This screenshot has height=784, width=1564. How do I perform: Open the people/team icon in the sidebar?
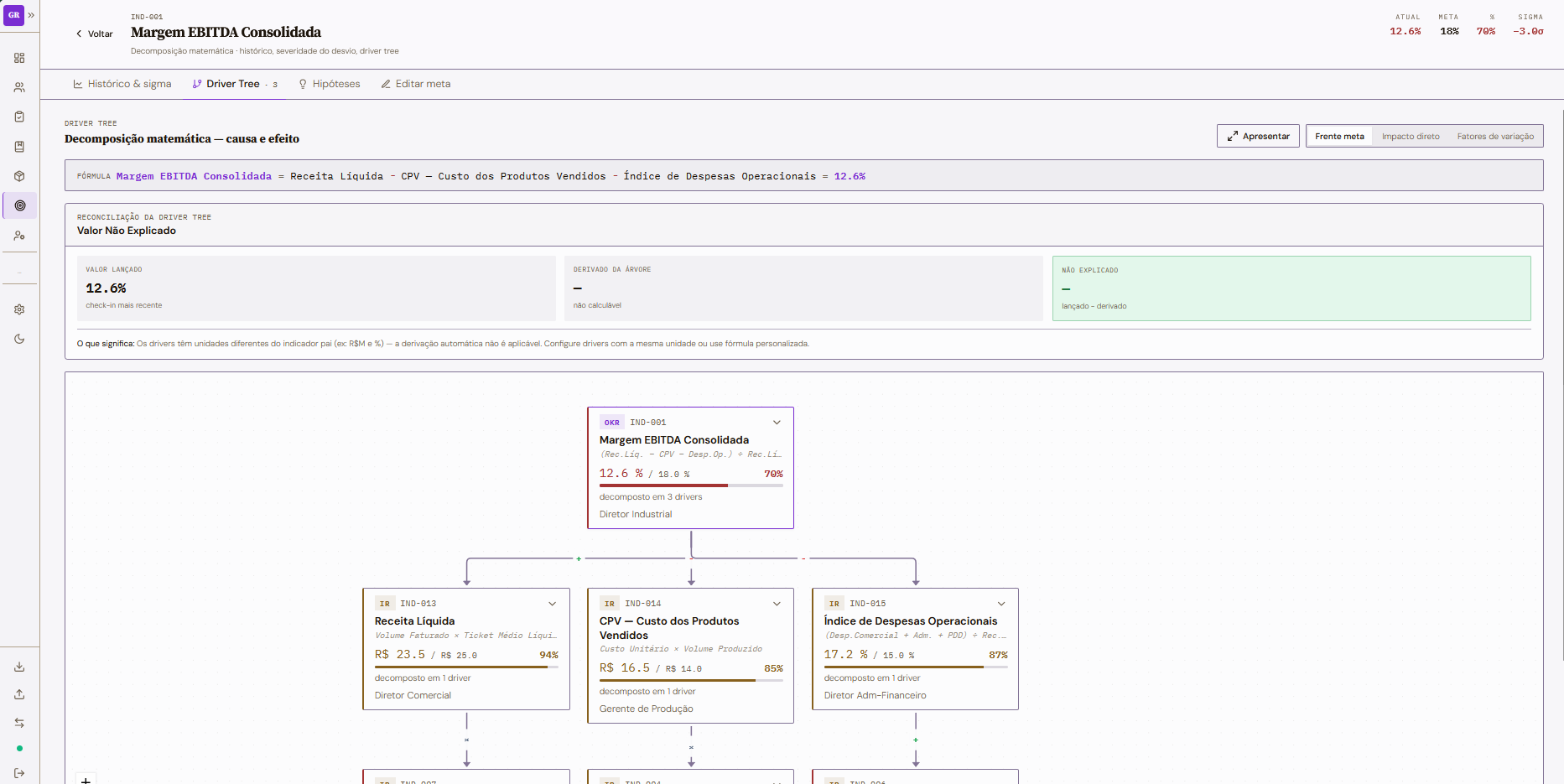click(19, 87)
